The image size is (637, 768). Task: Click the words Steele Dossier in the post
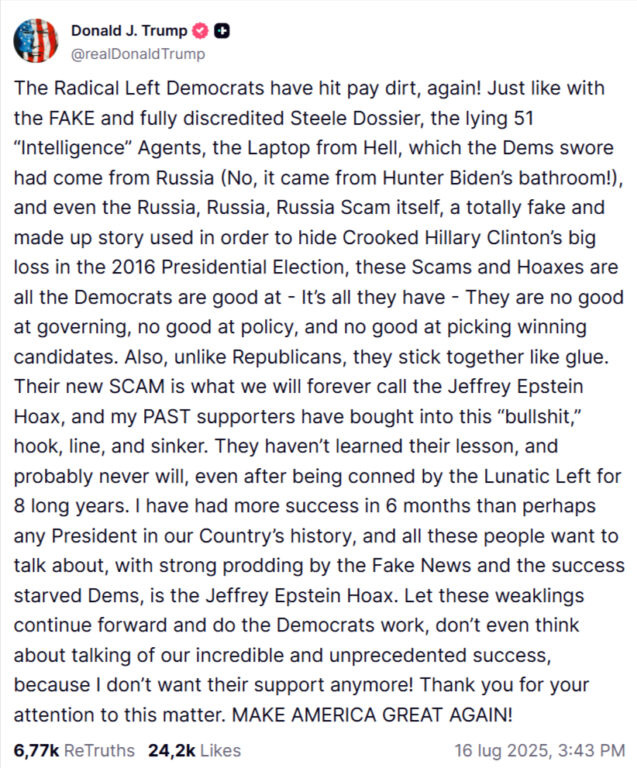pos(356,119)
